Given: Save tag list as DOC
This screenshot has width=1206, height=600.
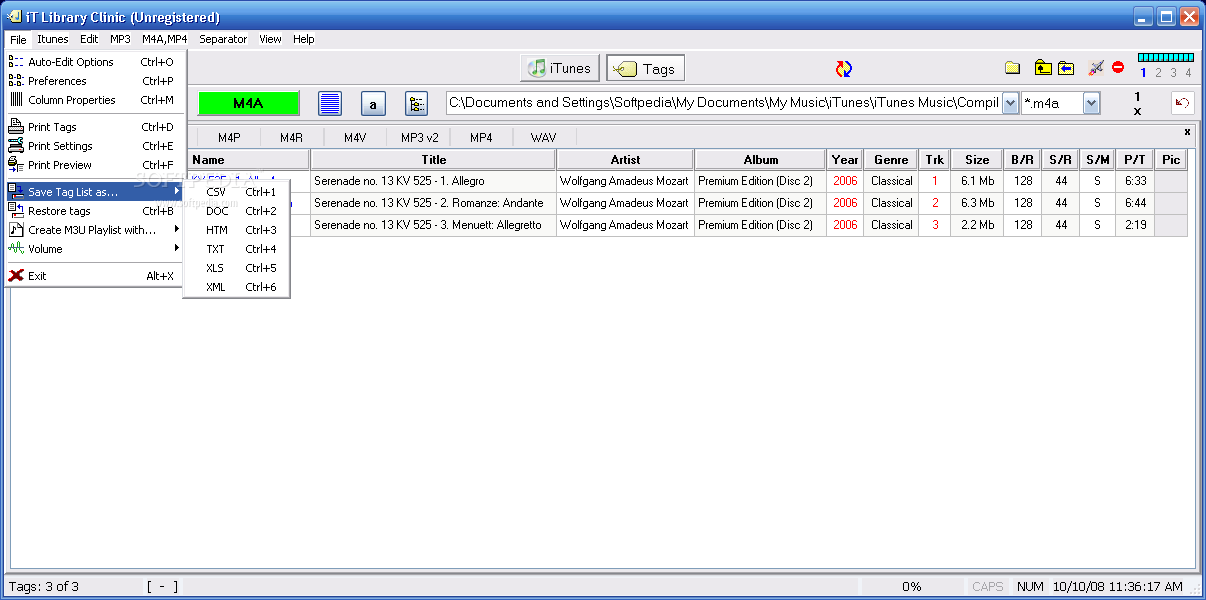Looking at the screenshot, I should point(237,211).
